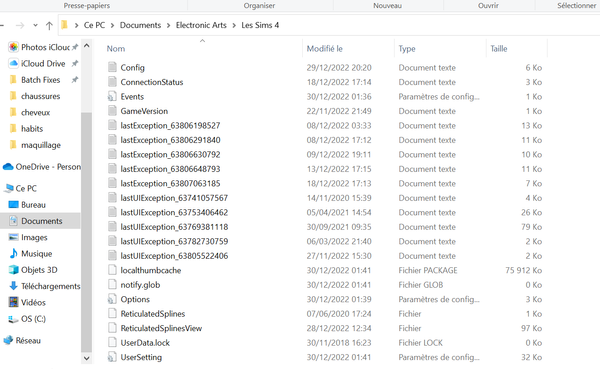Screen dimensions: 600x369
Task: Sort files by the Nom column header
Action: 116,49
